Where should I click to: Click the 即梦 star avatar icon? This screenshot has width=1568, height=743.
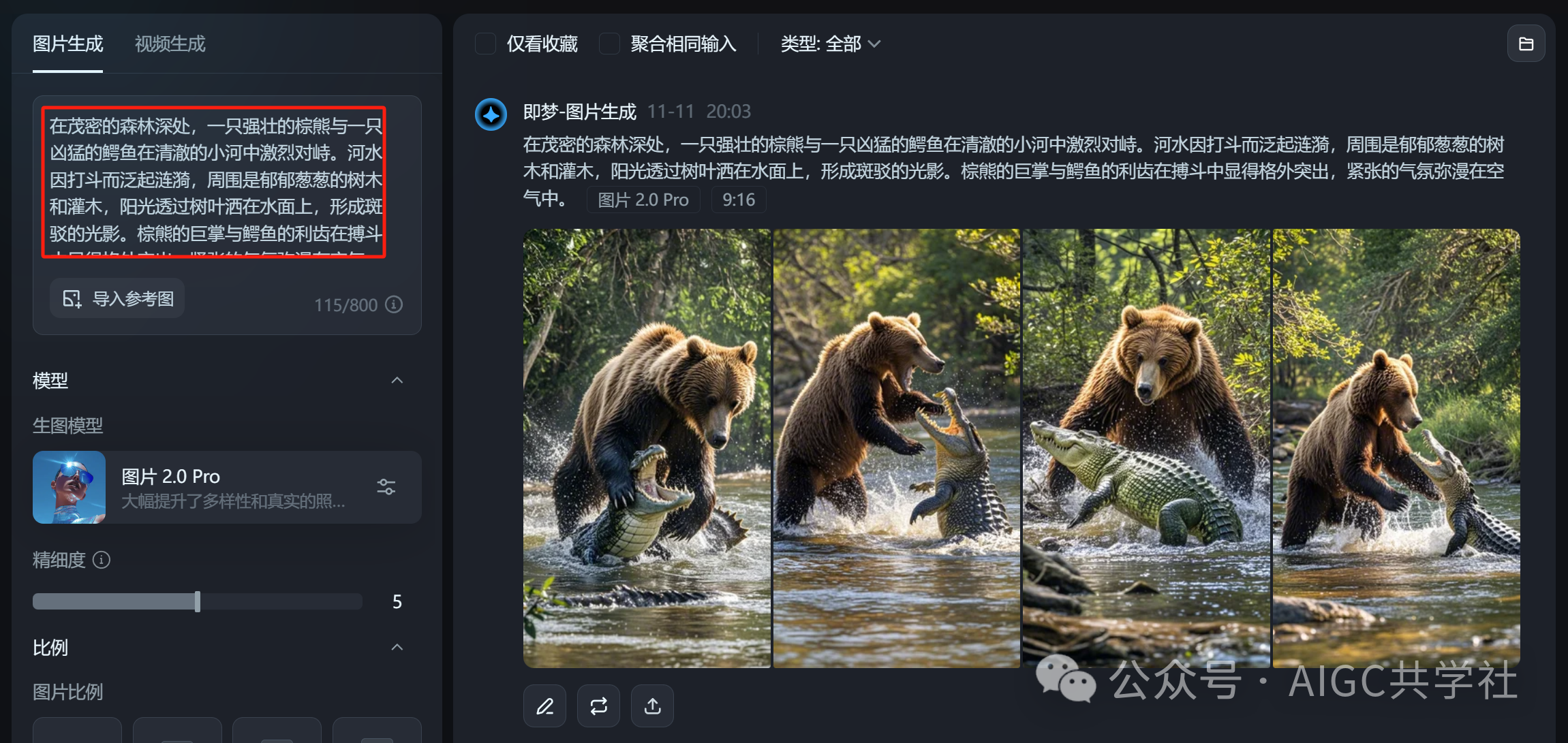491,114
